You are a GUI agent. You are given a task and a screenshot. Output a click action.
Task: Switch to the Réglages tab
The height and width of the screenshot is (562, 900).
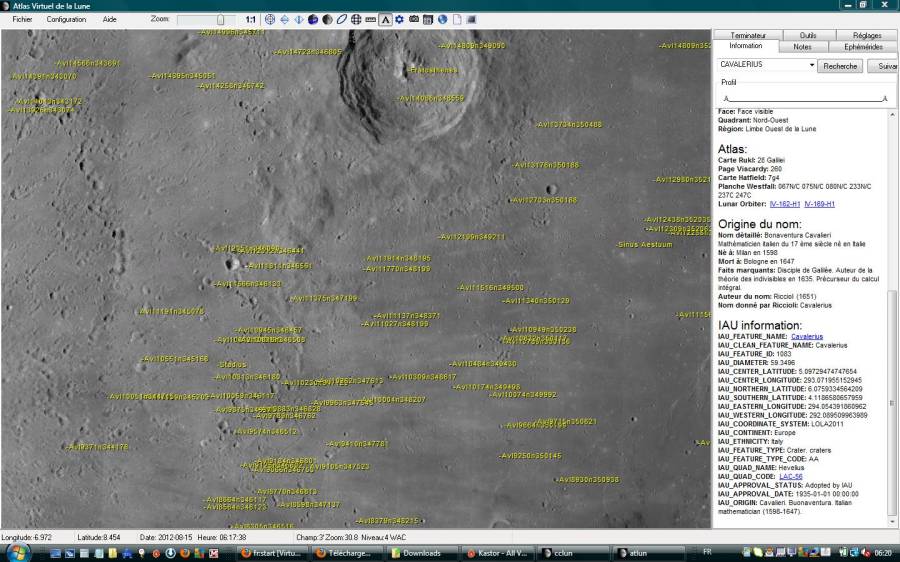(x=867, y=36)
